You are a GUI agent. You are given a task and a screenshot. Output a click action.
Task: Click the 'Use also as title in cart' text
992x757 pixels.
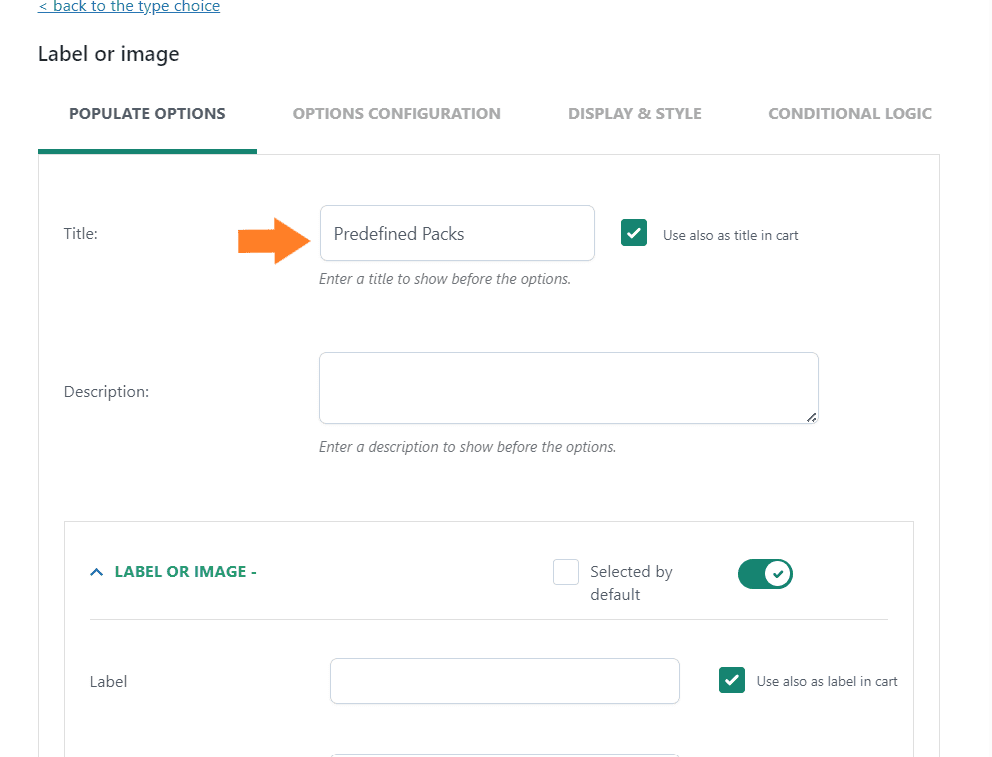tap(731, 235)
